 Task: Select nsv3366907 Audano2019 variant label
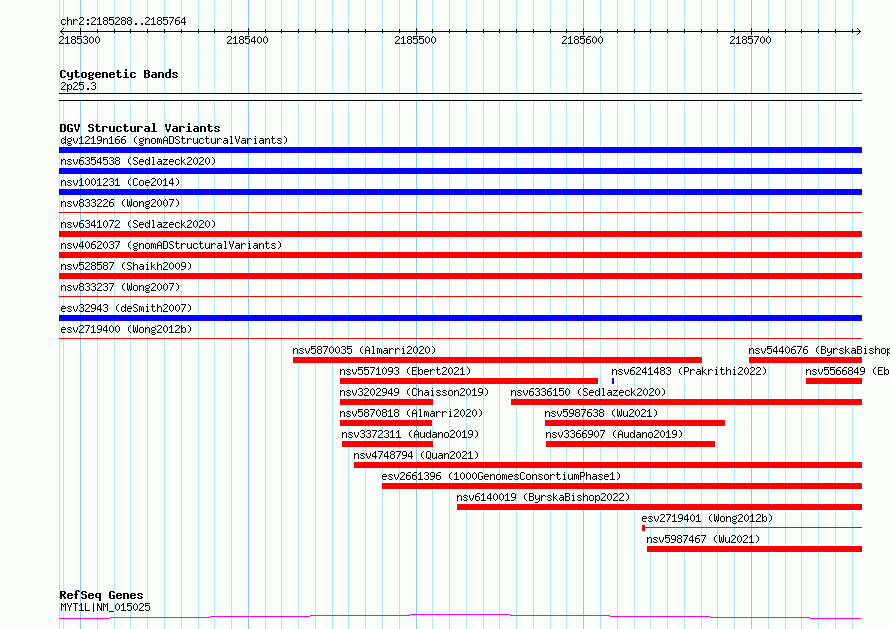point(614,434)
